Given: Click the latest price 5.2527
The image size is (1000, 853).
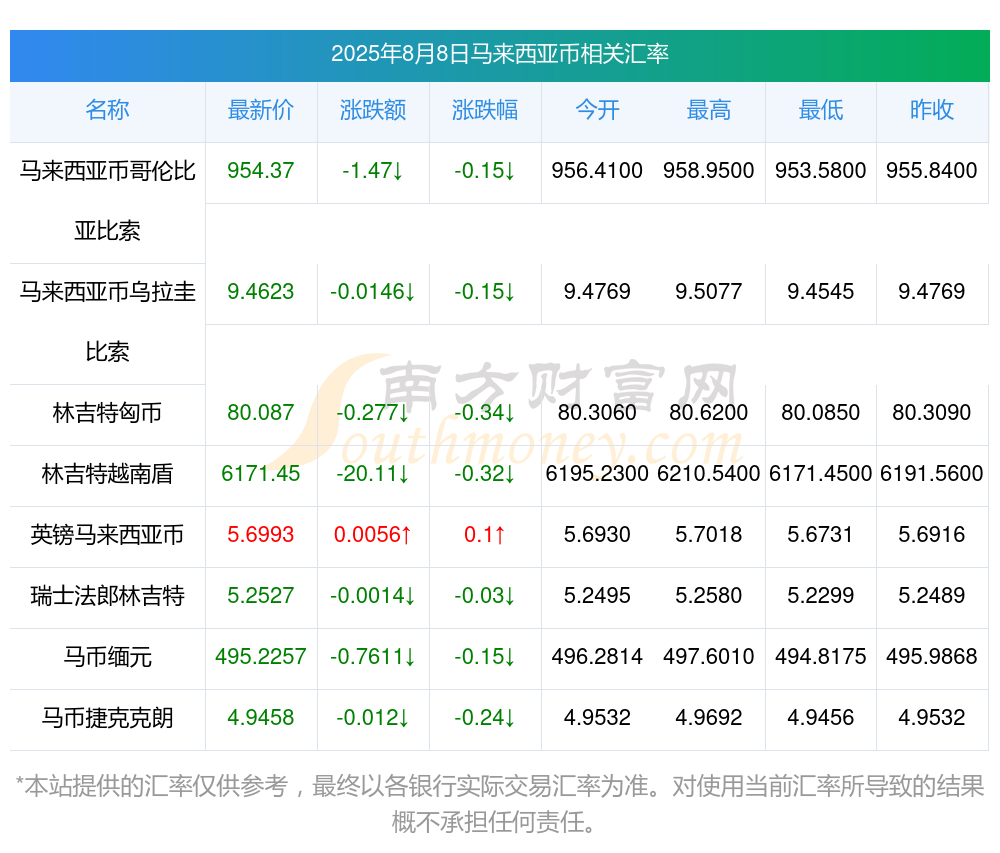Looking at the screenshot, I should (x=261, y=595).
